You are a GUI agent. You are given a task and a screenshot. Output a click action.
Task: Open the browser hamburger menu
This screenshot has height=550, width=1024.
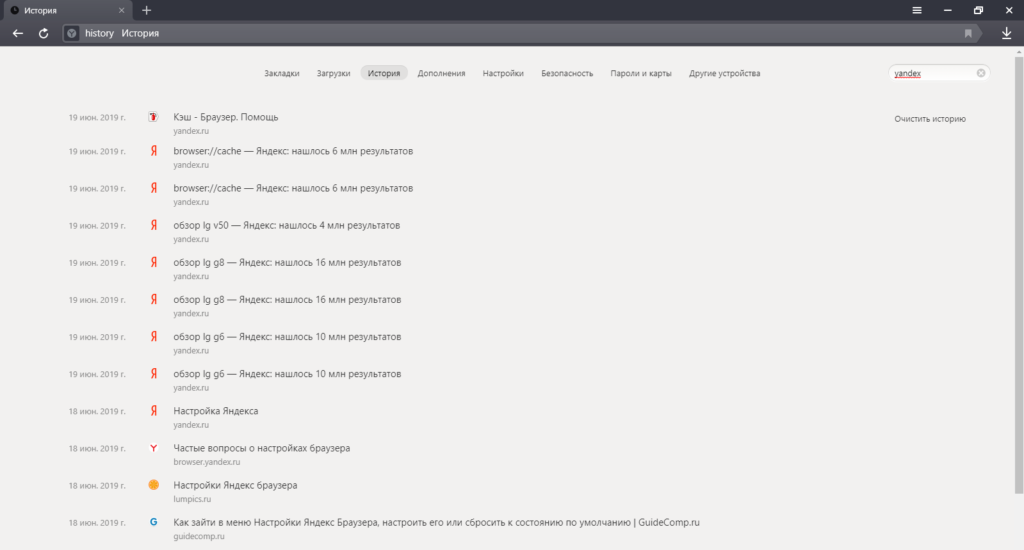click(917, 10)
